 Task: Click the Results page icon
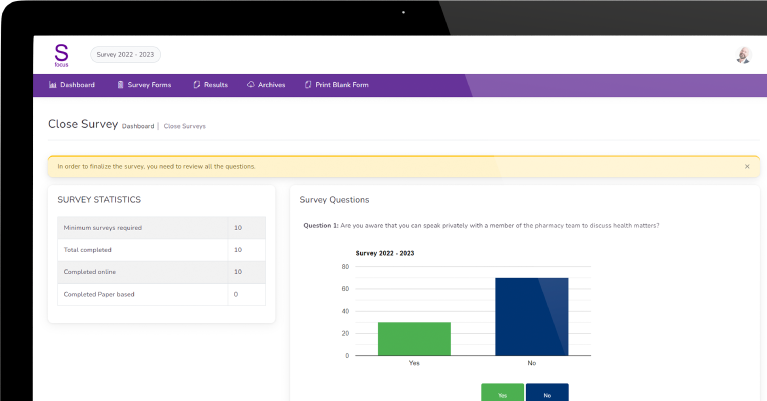point(197,85)
